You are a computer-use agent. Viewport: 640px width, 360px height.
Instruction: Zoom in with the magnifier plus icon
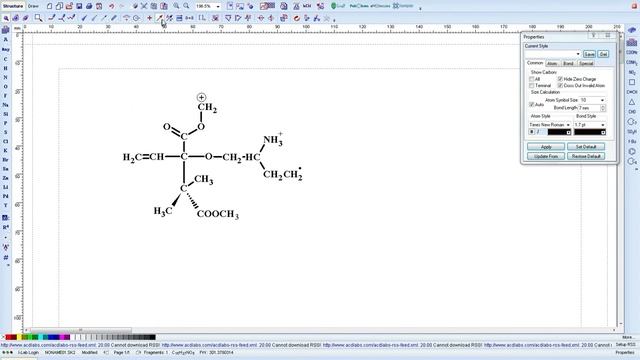pos(176,6)
